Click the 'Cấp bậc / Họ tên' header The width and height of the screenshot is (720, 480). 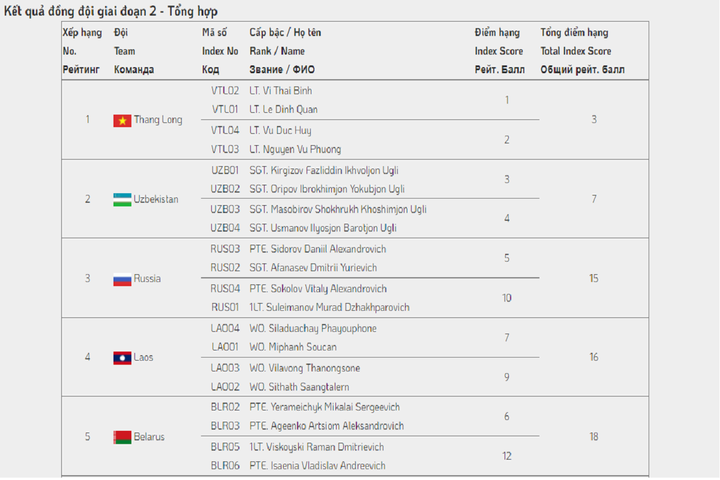(x=285, y=33)
